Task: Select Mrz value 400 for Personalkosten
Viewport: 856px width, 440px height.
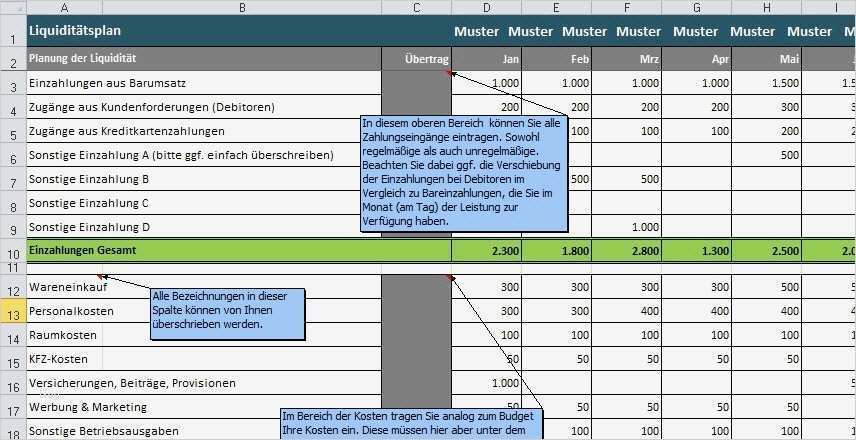Action: [x=626, y=311]
